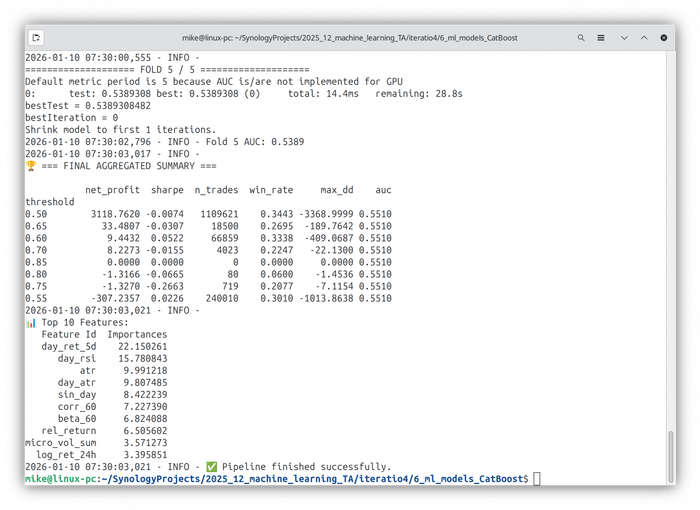Click the green checkmark emoji before Pipeline finished
The height and width of the screenshot is (510, 700).
click(212, 467)
